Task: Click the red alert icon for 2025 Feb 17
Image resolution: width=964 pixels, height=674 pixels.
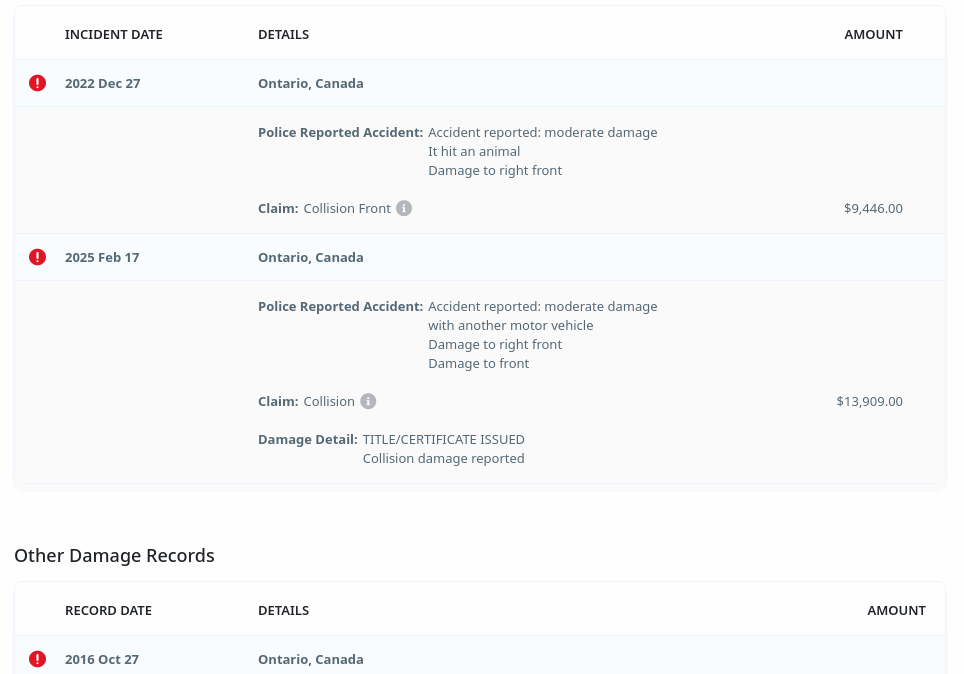Action: [x=38, y=257]
